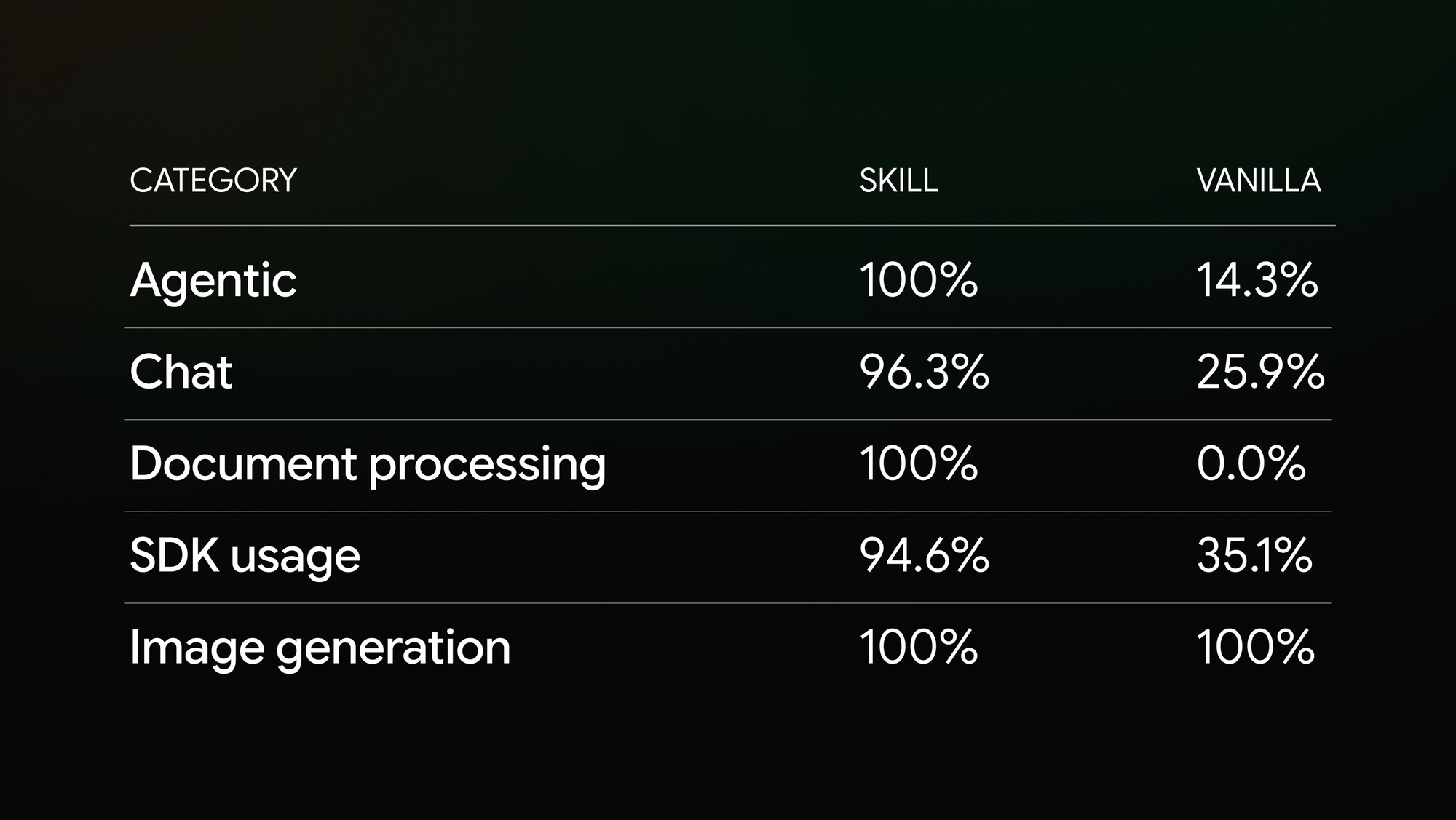Click the 94.6% SDK usage Skill value
Screen dimensions: 1456x820
pyautogui.click(x=925, y=555)
